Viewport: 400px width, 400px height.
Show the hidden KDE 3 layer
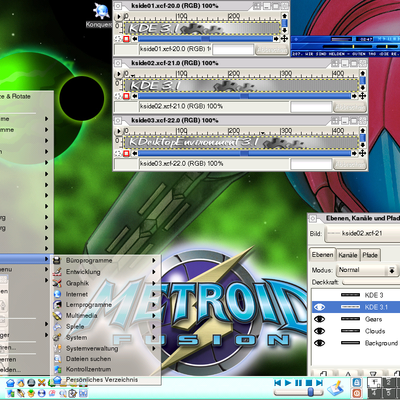(x=319, y=295)
